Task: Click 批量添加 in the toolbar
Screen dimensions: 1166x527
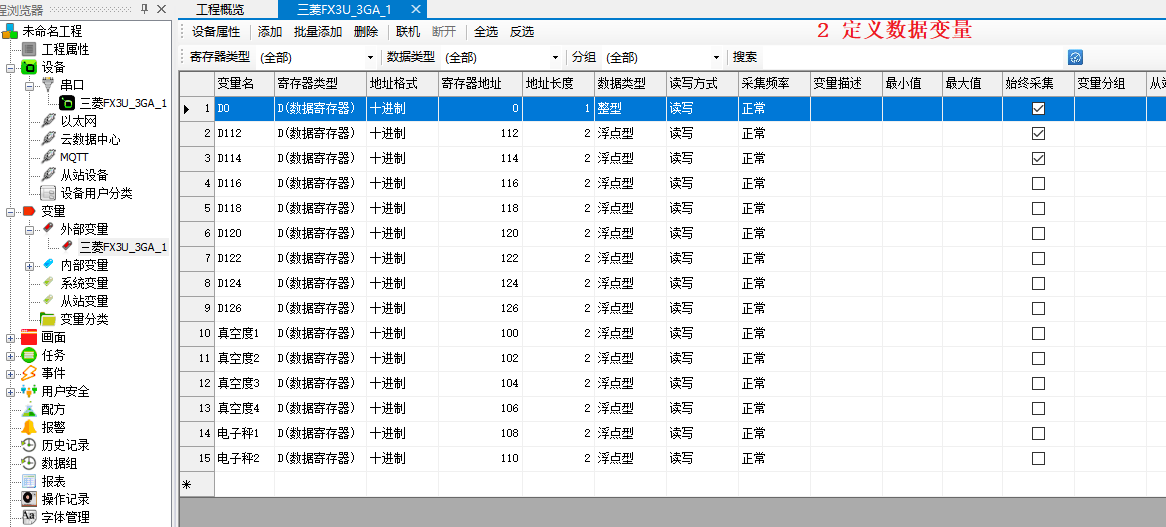Action: click(x=318, y=32)
